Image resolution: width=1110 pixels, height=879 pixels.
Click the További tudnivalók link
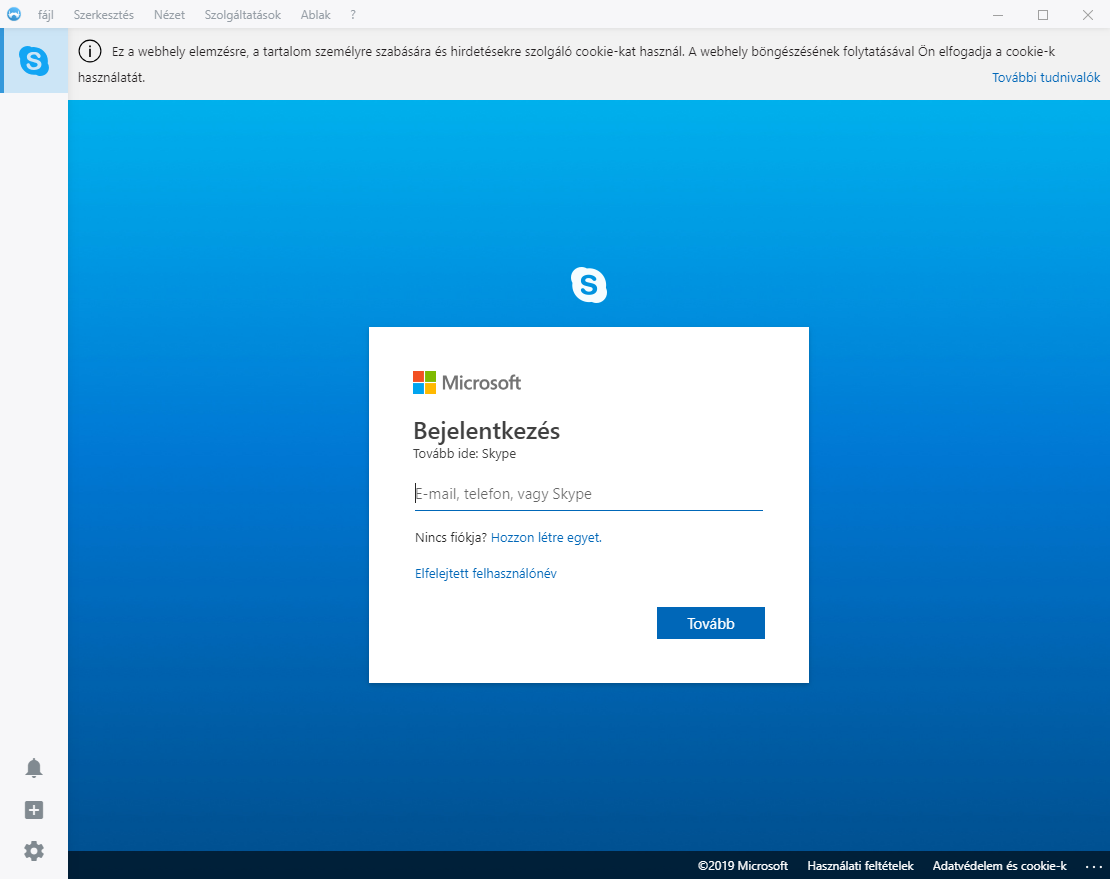[1046, 78]
